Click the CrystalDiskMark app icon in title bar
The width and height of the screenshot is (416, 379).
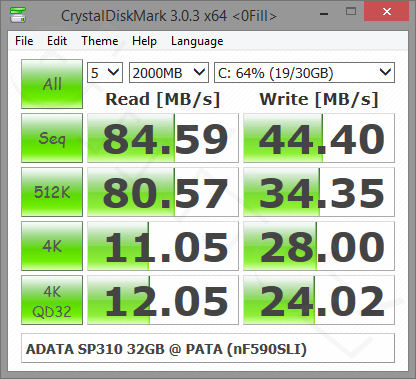tap(18, 15)
